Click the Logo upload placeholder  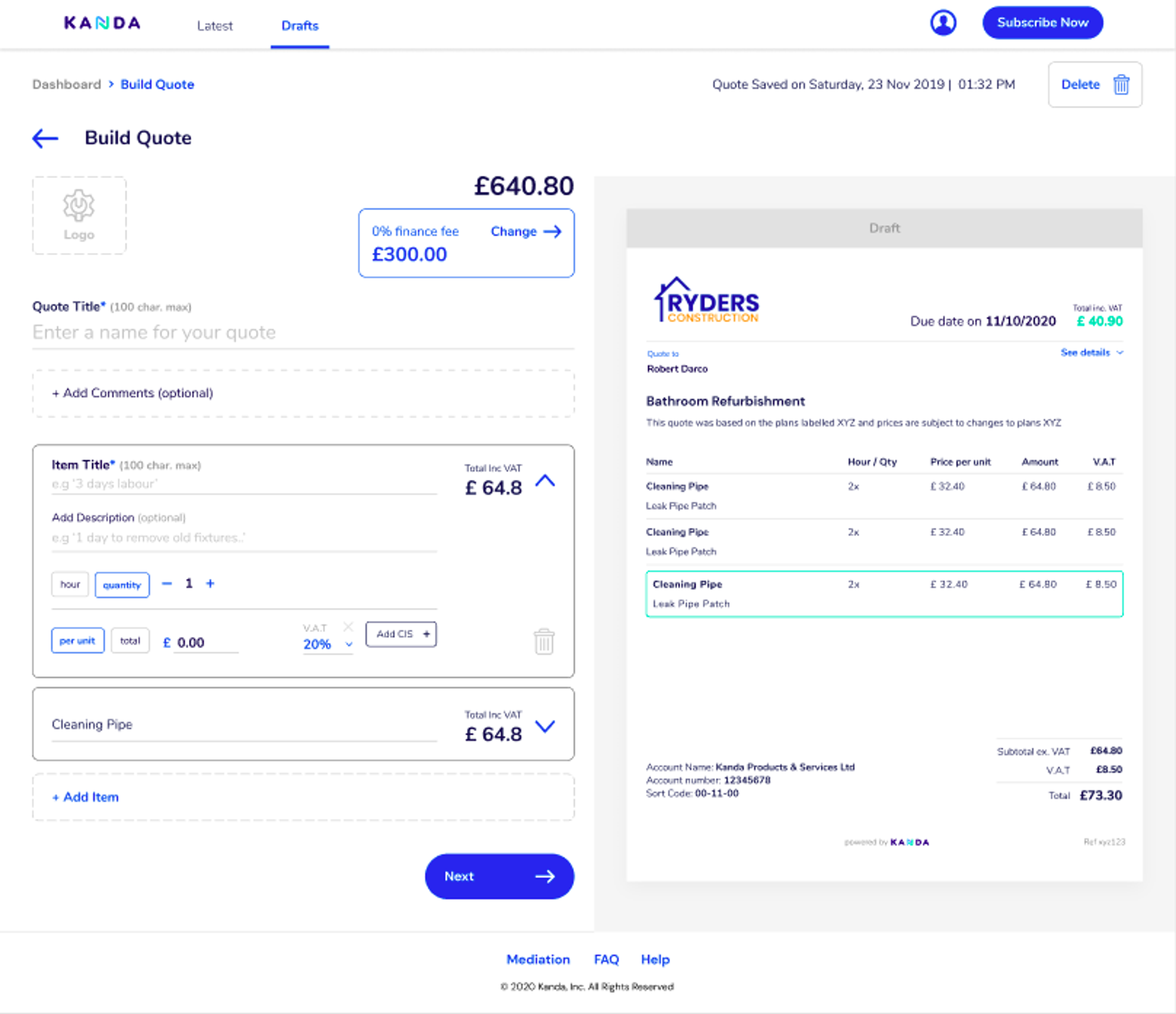[79, 216]
